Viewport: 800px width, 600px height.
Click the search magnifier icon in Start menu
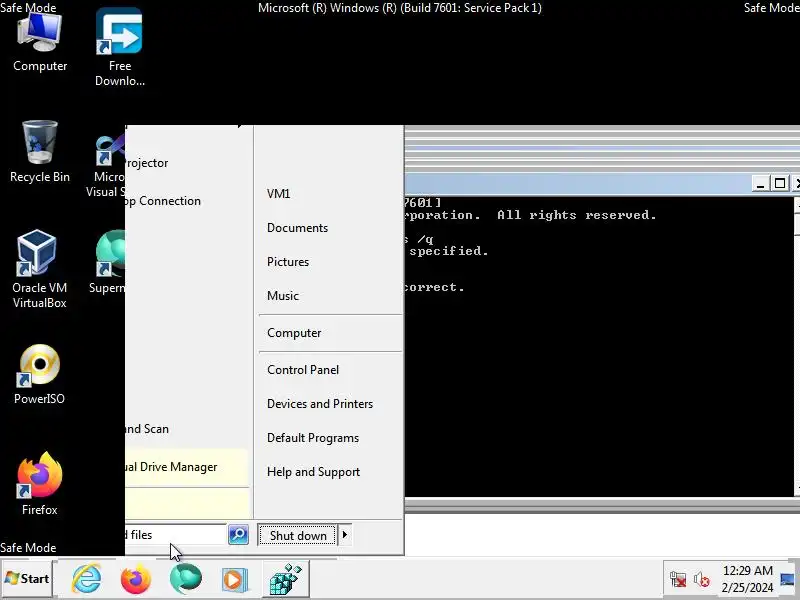pos(238,535)
